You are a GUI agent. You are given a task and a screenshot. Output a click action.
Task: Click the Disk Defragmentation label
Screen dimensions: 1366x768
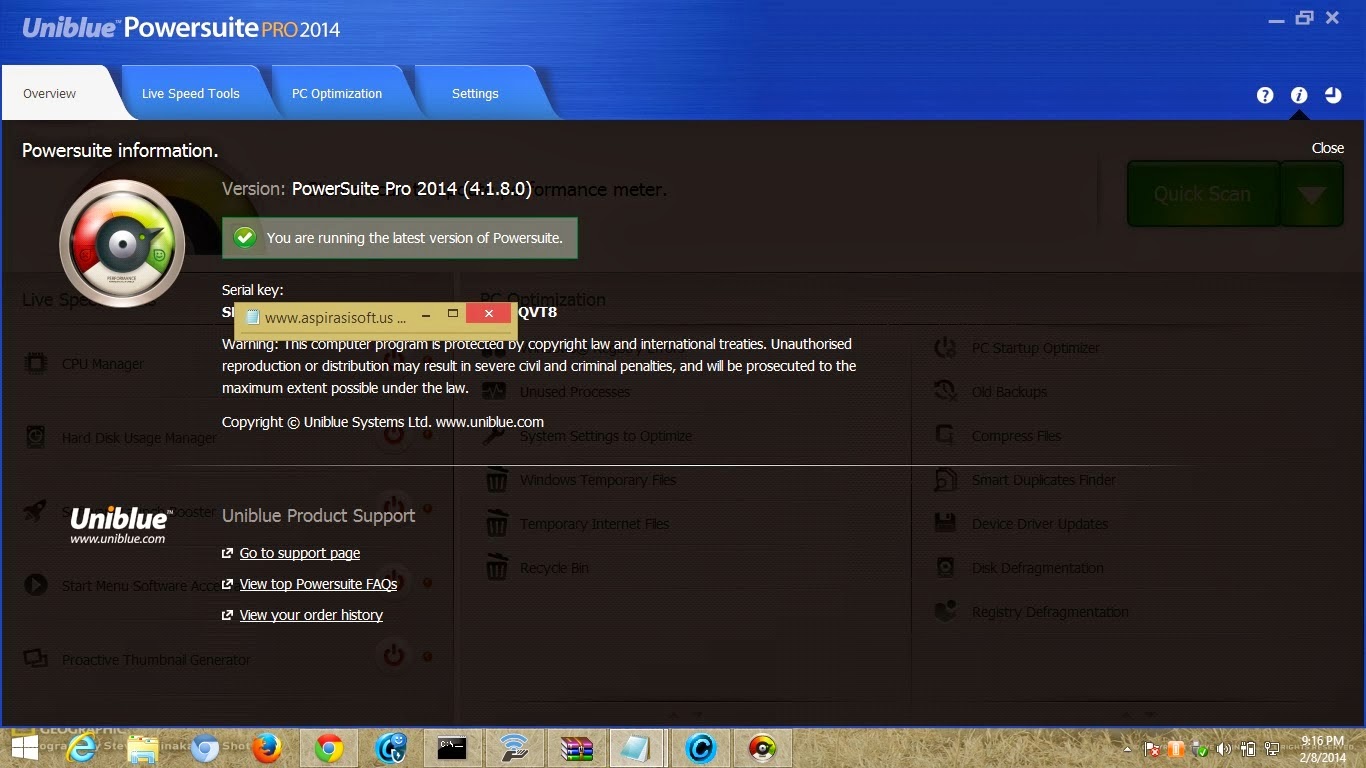click(1038, 568)
